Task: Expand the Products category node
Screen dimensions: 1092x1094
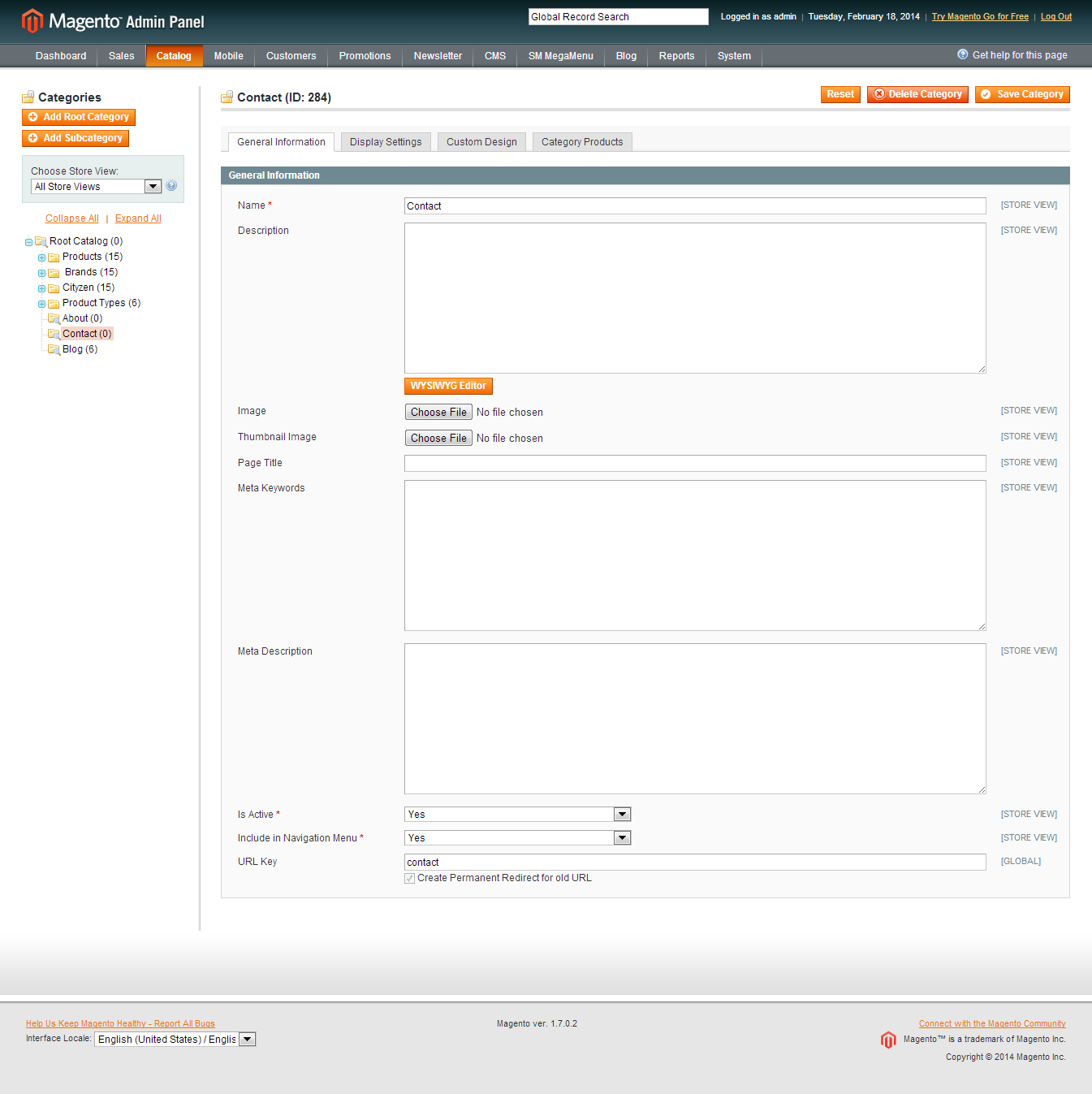Action: [x=41, y=257]
